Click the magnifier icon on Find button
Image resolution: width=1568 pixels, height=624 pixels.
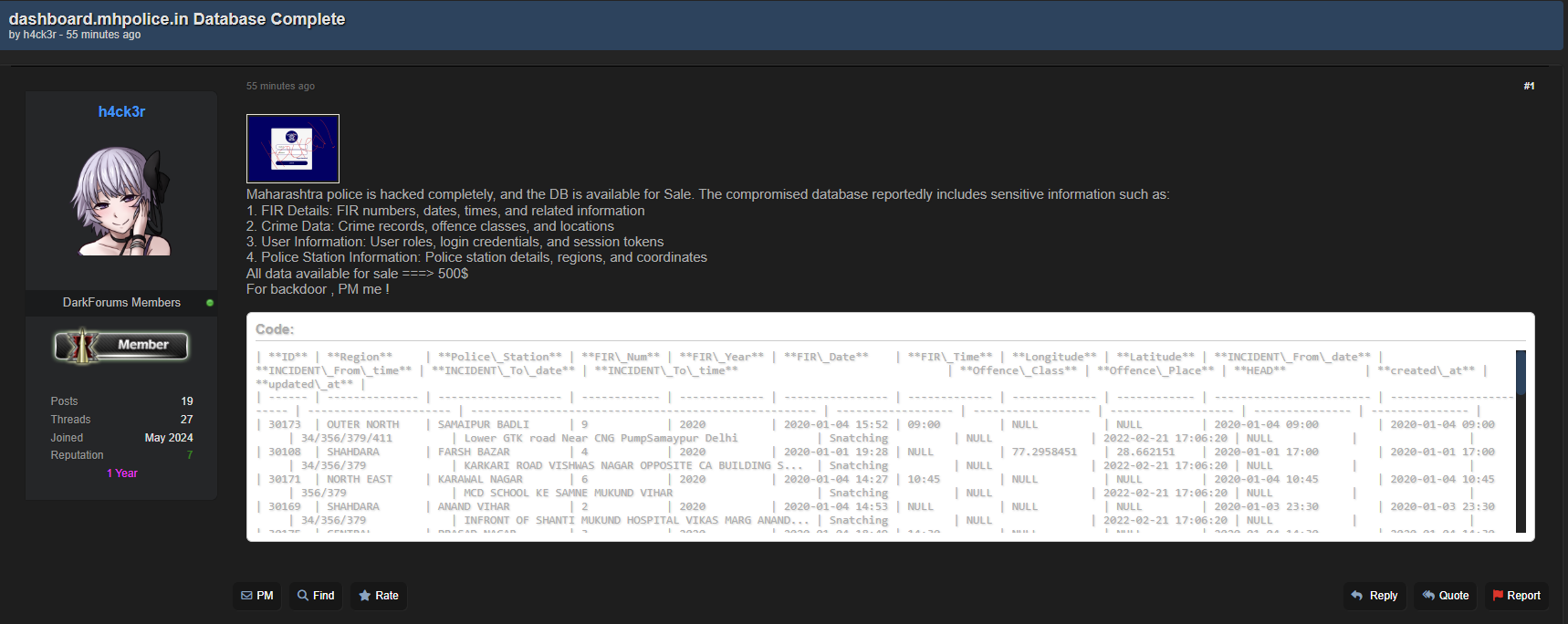303,596
